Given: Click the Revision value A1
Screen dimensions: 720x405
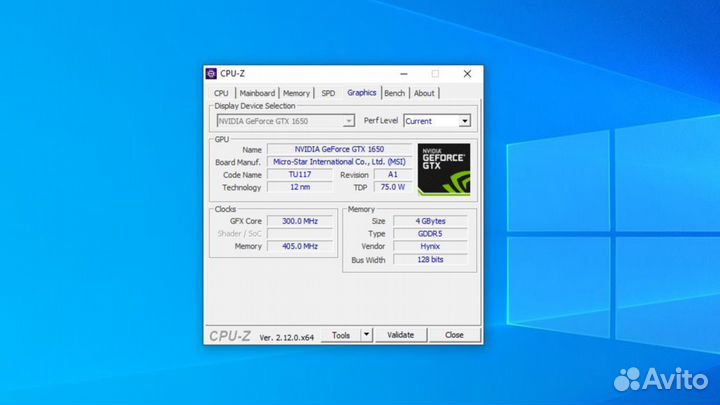Looking at the screenshot, I should pos(393,174).
